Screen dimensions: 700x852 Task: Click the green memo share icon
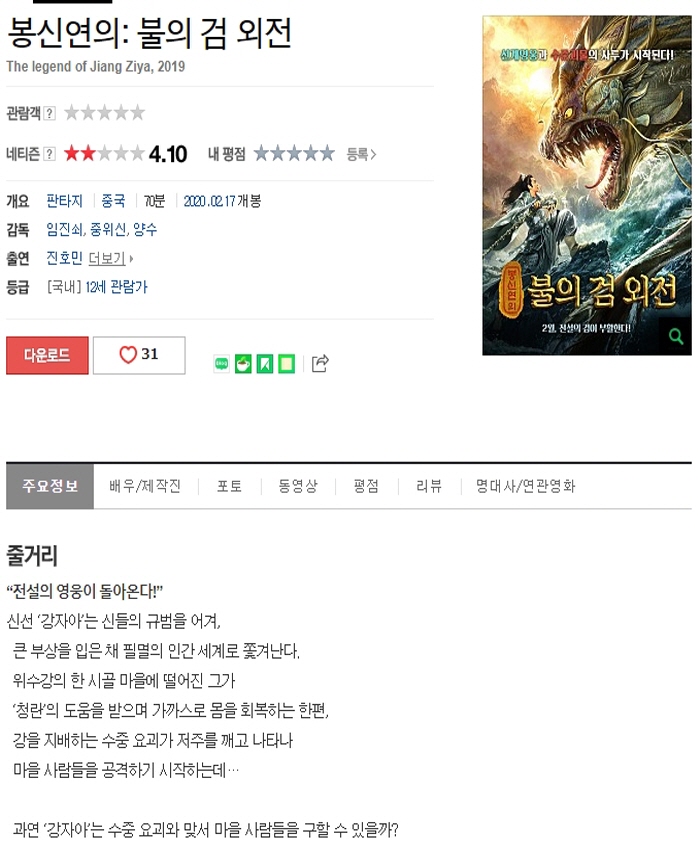click(286, 364)
